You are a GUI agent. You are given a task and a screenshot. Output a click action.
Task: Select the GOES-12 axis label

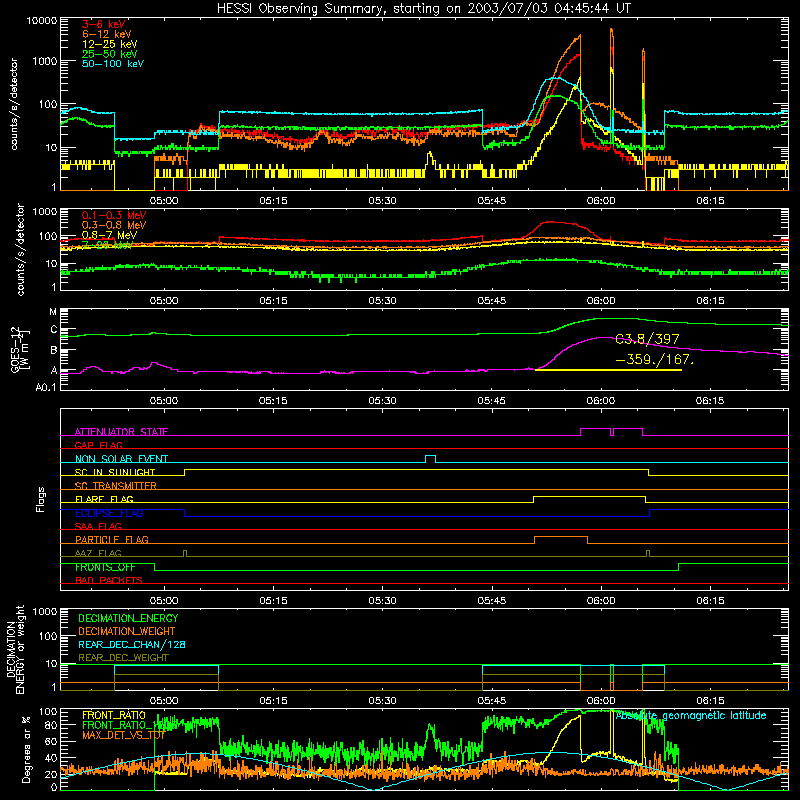tap(19, 349)
